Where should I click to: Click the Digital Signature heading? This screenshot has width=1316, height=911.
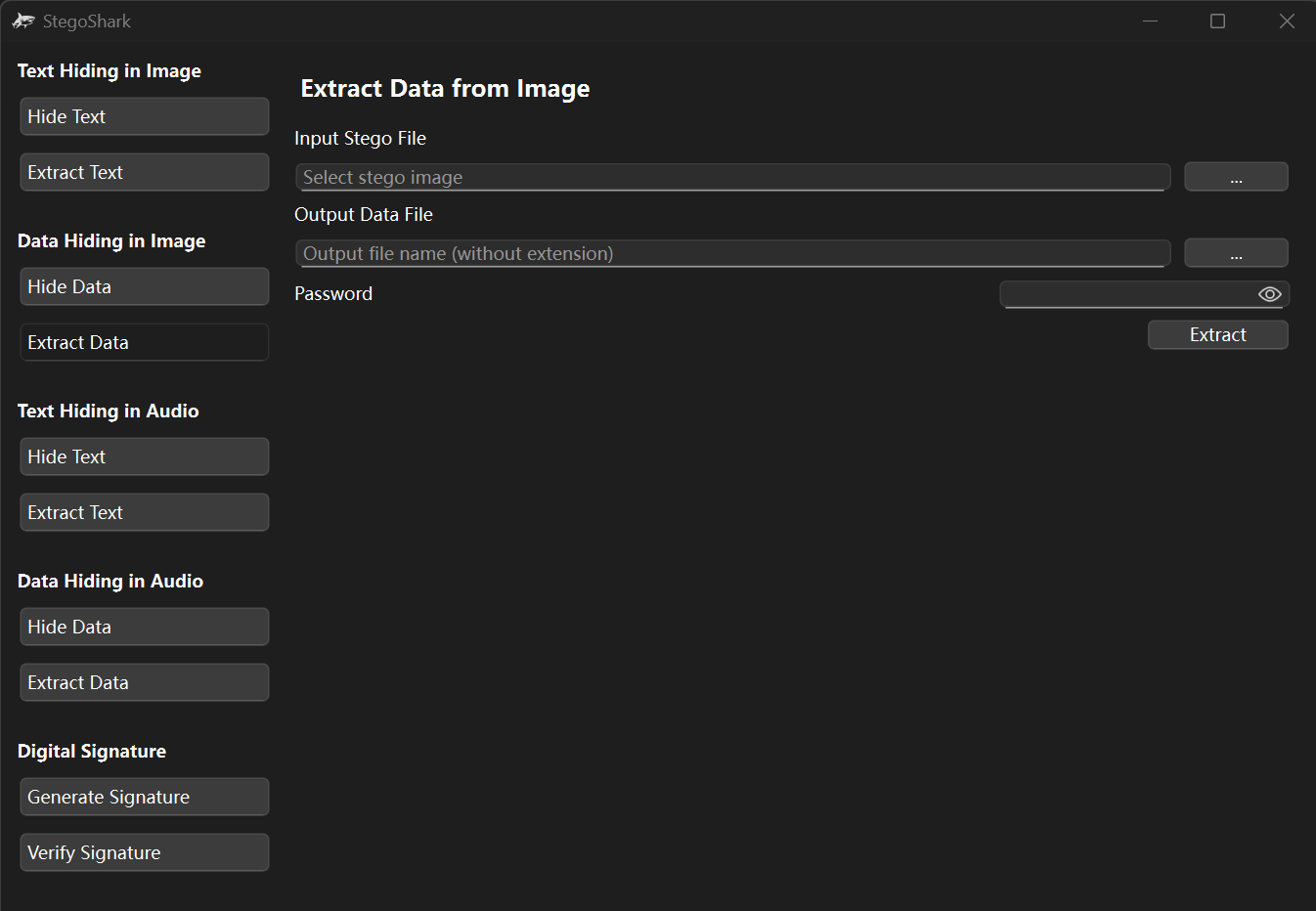pos(92,751)
